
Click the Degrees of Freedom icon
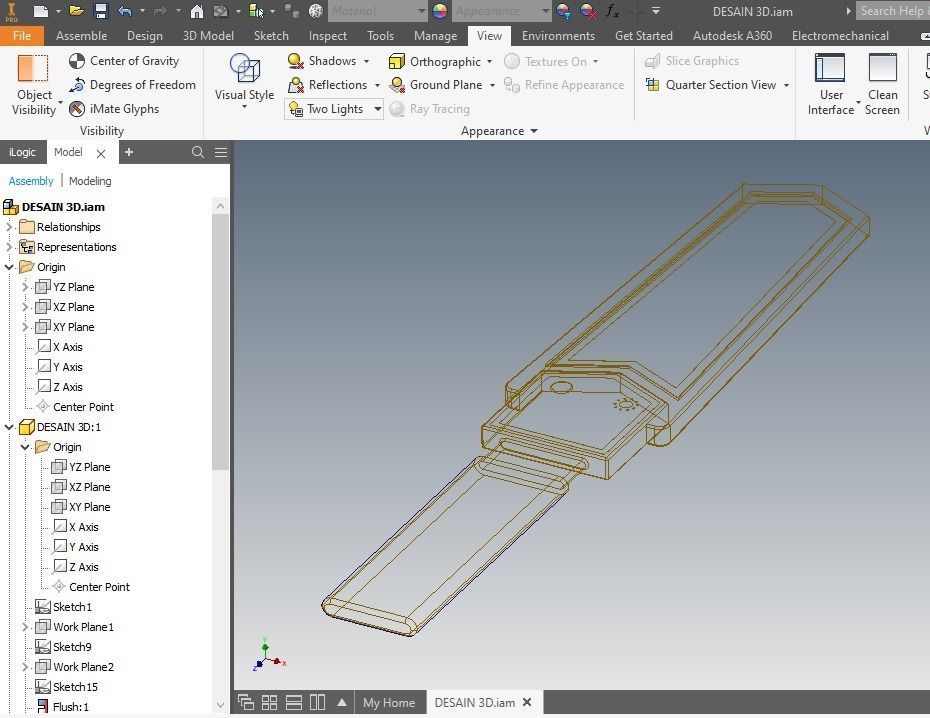(77, 85)
